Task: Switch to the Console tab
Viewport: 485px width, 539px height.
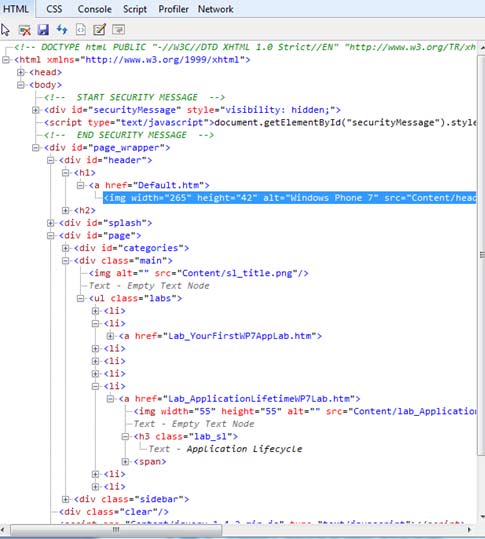Action: click(95, 9)
